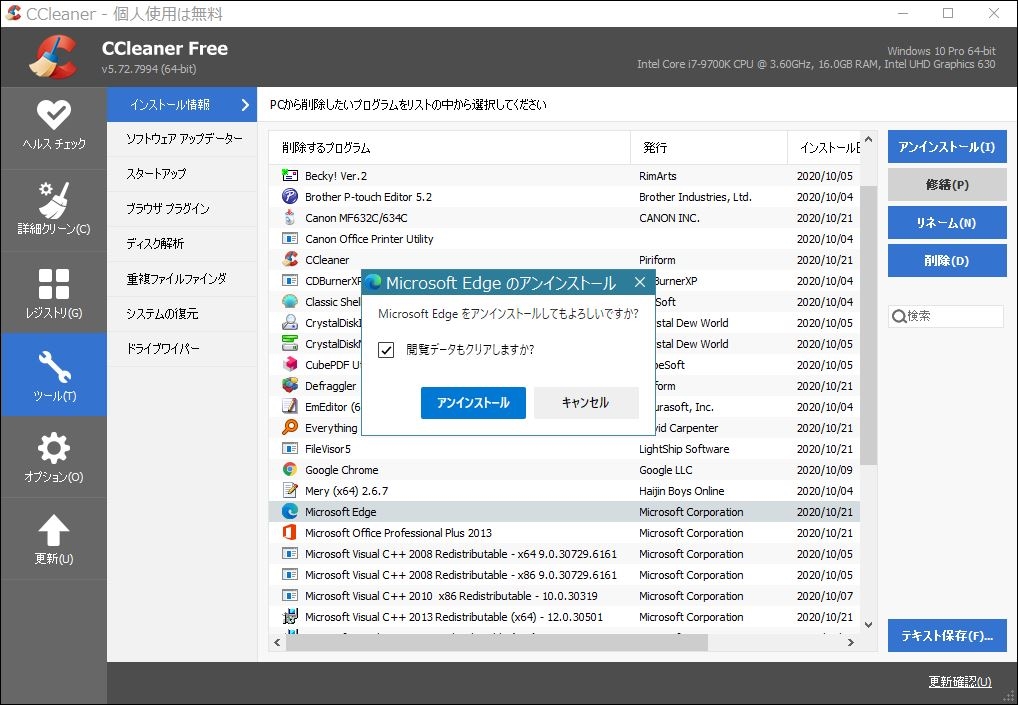Click the テキスト保存(F)... button
Image resolution: width=1018 pixels, height=705 pixels.
[x=947, y=636]
